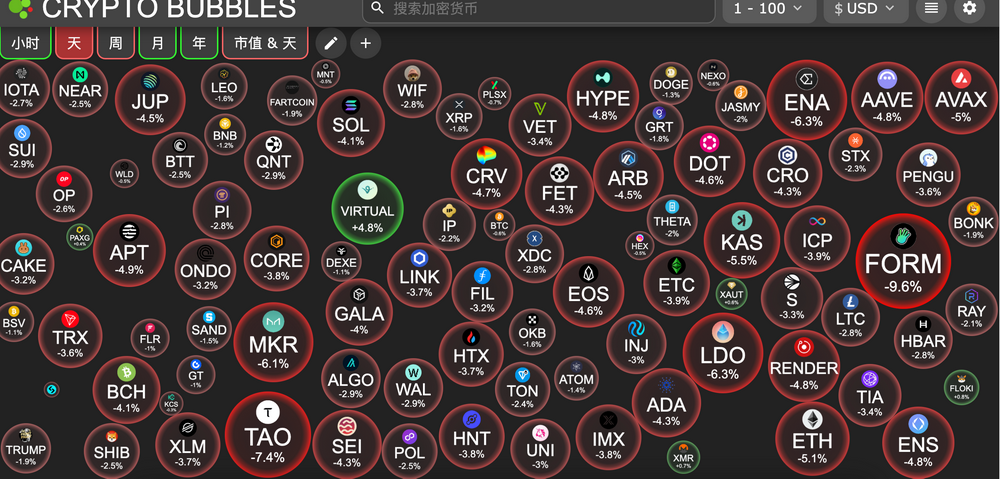Click the WIF bubble
Screen dimensions: 1000x479
click(412, 88)
